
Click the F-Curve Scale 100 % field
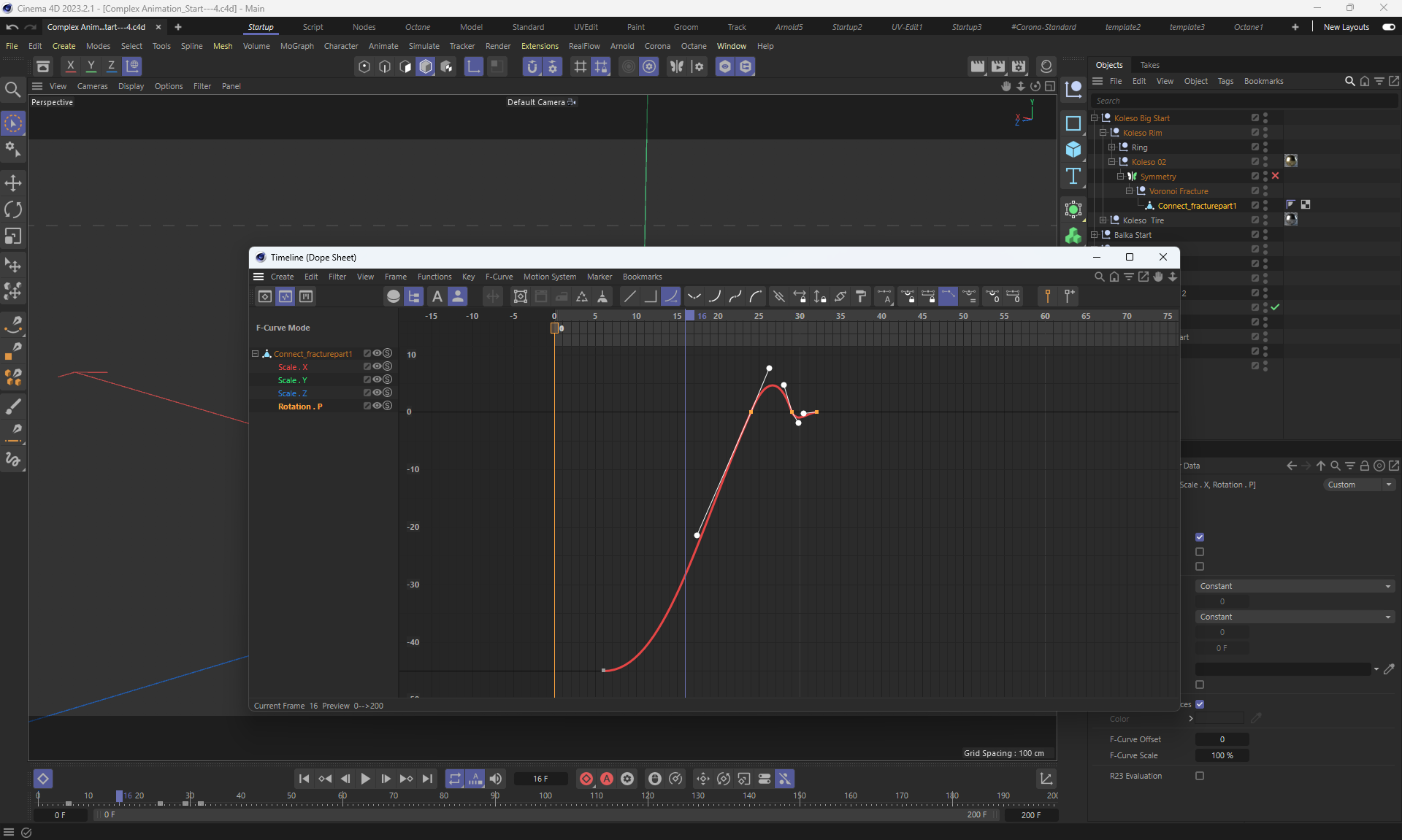1222,755
